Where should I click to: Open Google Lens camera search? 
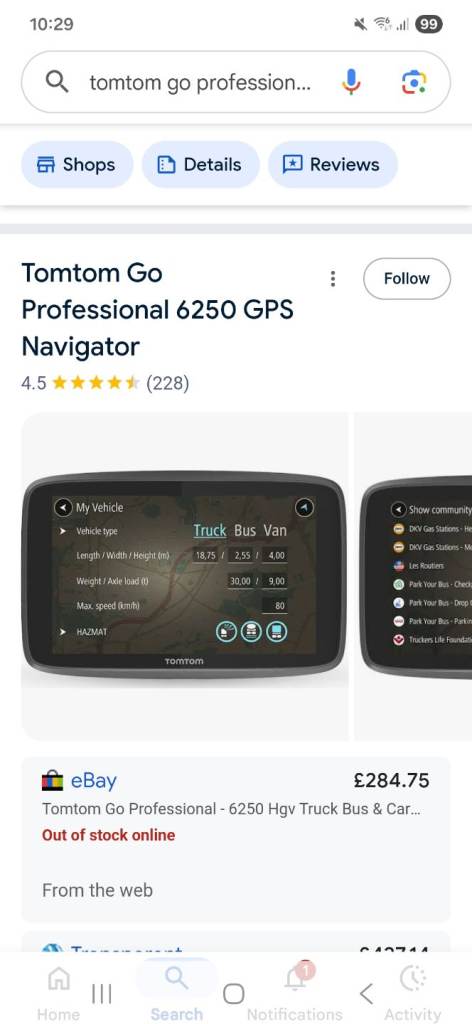pyautogui.click(x=414, y=82)
